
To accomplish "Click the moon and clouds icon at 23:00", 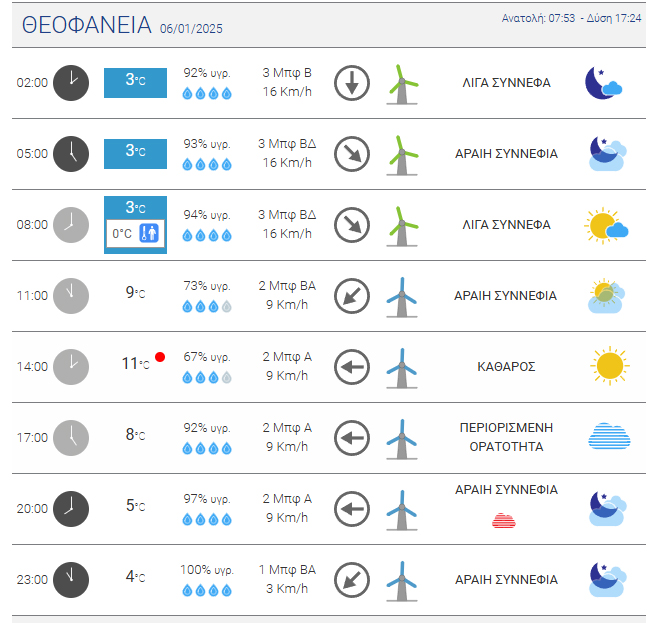I will (607, 578).
